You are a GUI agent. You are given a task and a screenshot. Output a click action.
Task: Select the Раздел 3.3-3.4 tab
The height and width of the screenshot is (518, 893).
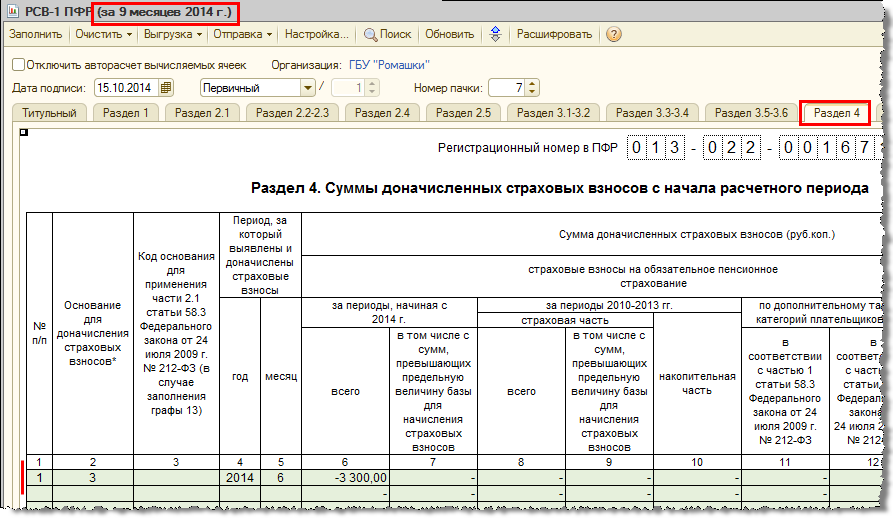[652, 113]
